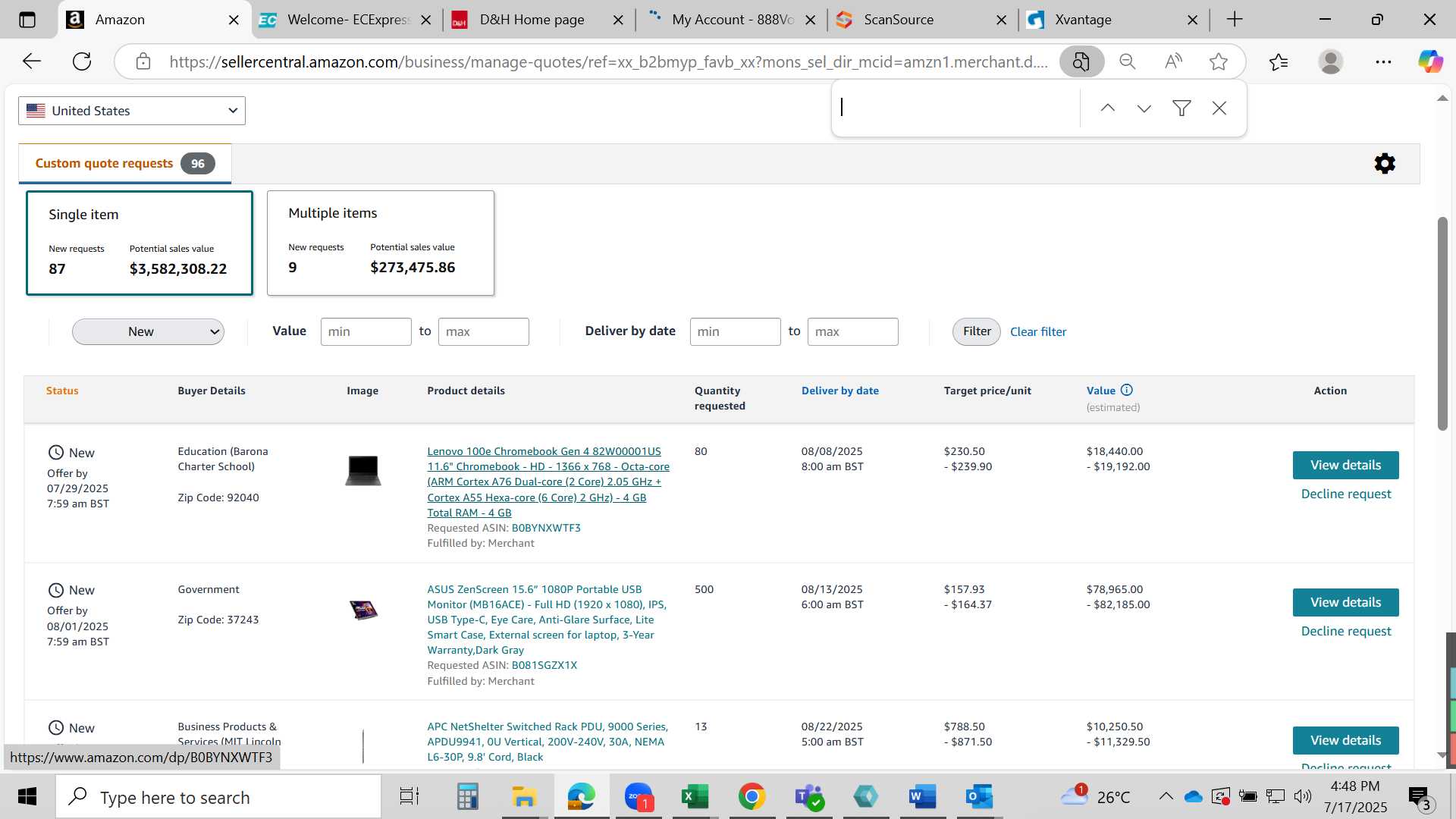Viewport: 1456px width, 819px height.
Task: Select the Single item card
Action: [x=140, y=243]
